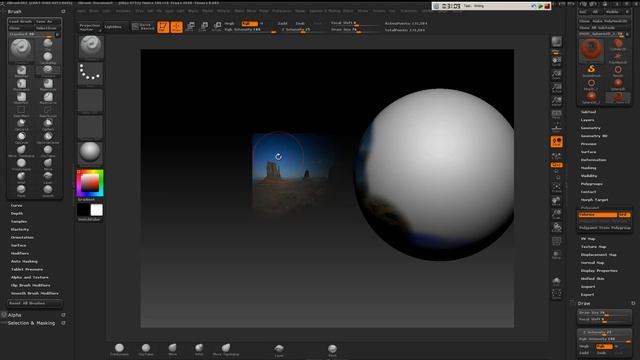
Task: Pick the ClayTubes brush in bottom shelf
Action: (146, 349)
